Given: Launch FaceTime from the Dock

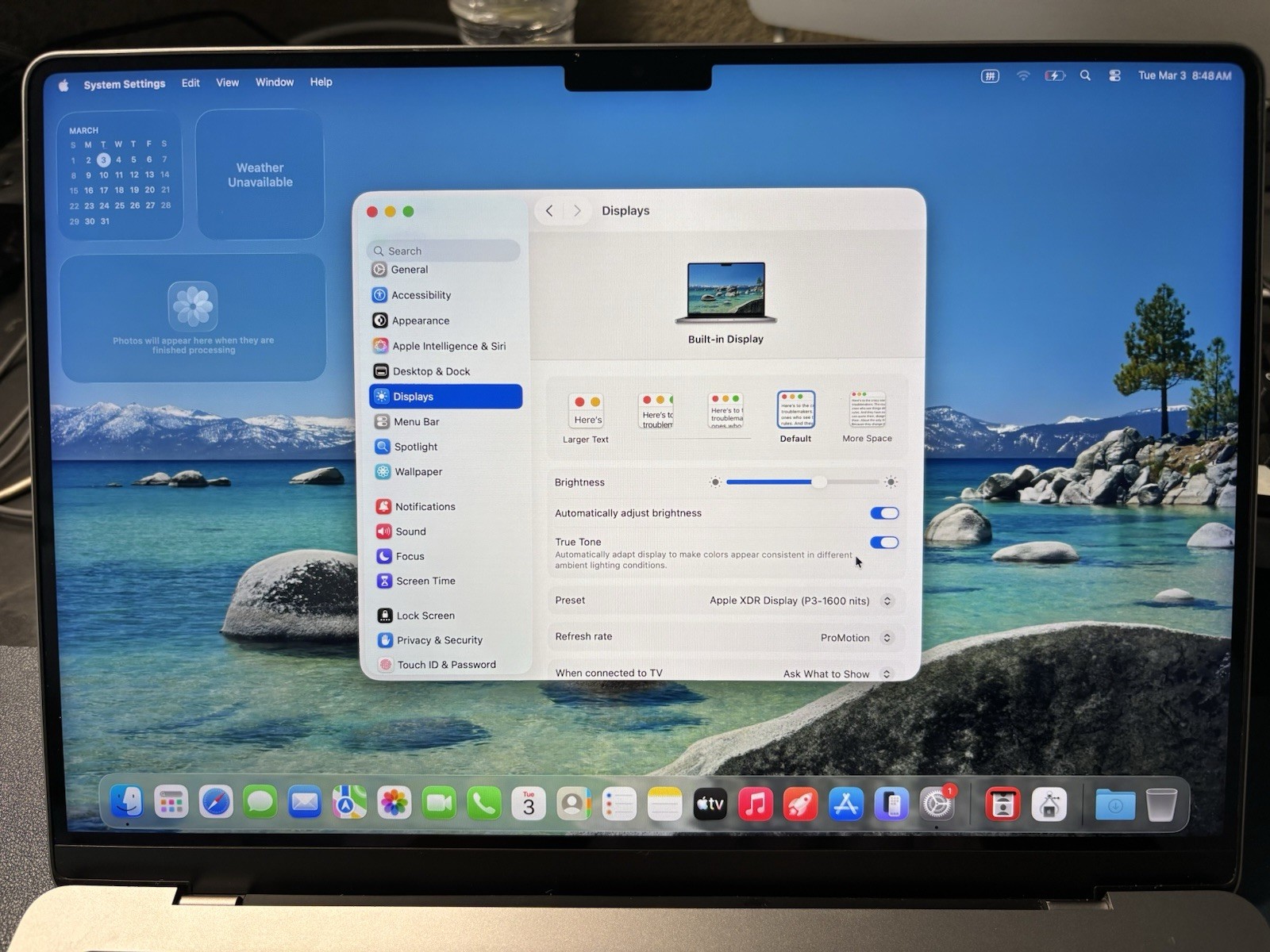Looking at the screenshot, I should click(439, 804).
